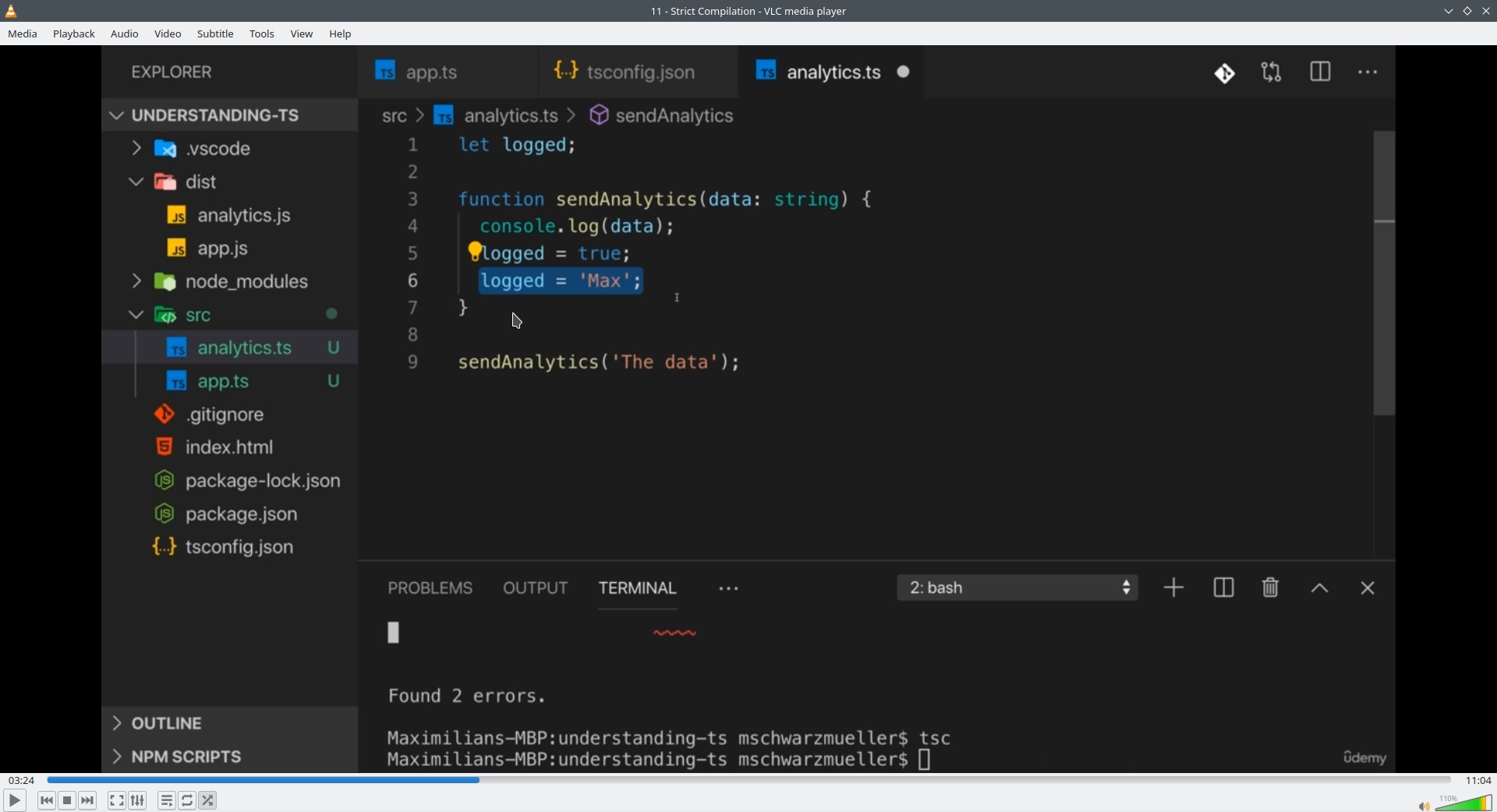This screenshot has width=1497, height=812.
Task: Split the terminal panel
Action: pos(1224,588)
